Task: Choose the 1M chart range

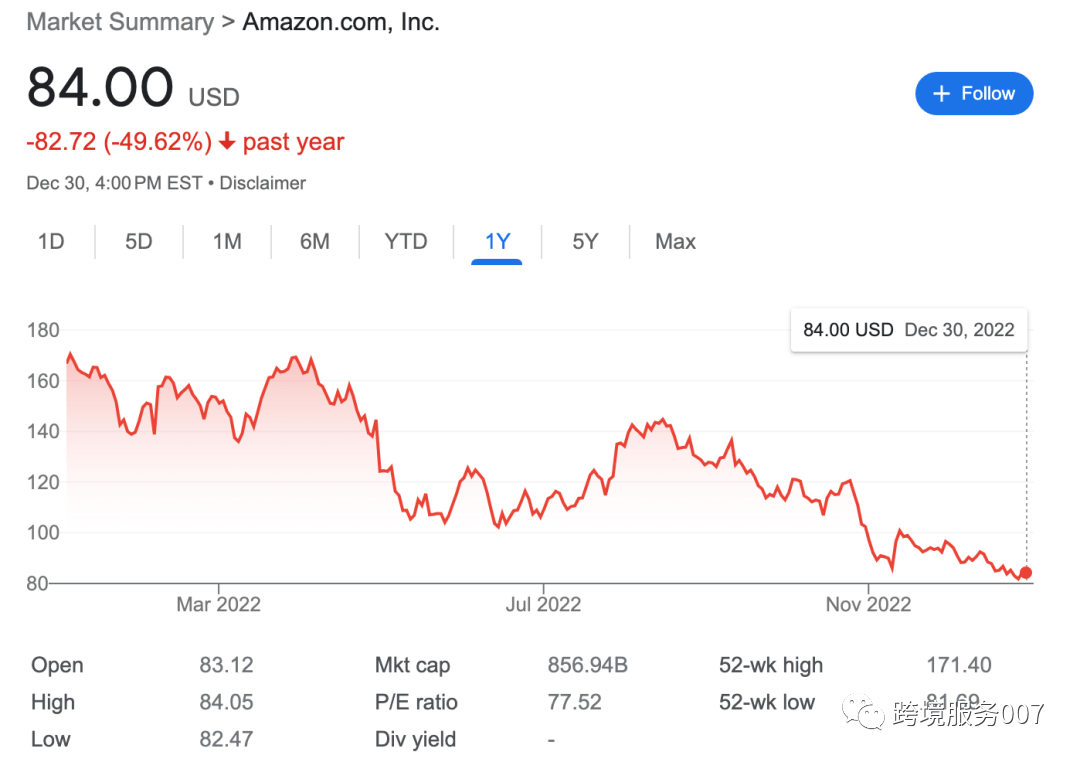Action: point(227,242)
